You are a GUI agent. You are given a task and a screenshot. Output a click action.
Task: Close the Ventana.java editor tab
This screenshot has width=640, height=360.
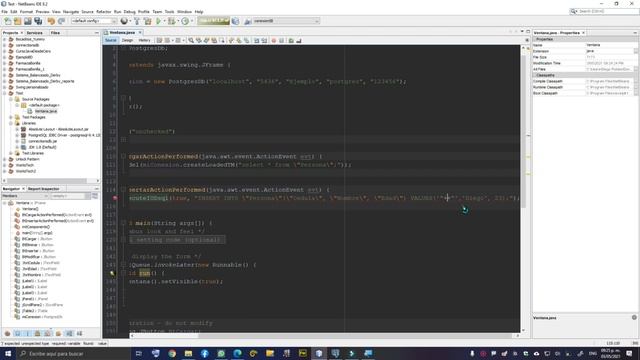click(140, 32)
